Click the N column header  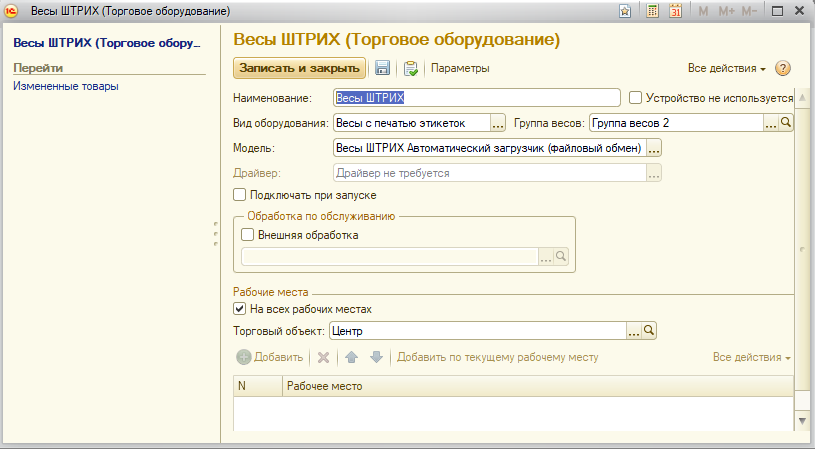click(x=258, y=386)
